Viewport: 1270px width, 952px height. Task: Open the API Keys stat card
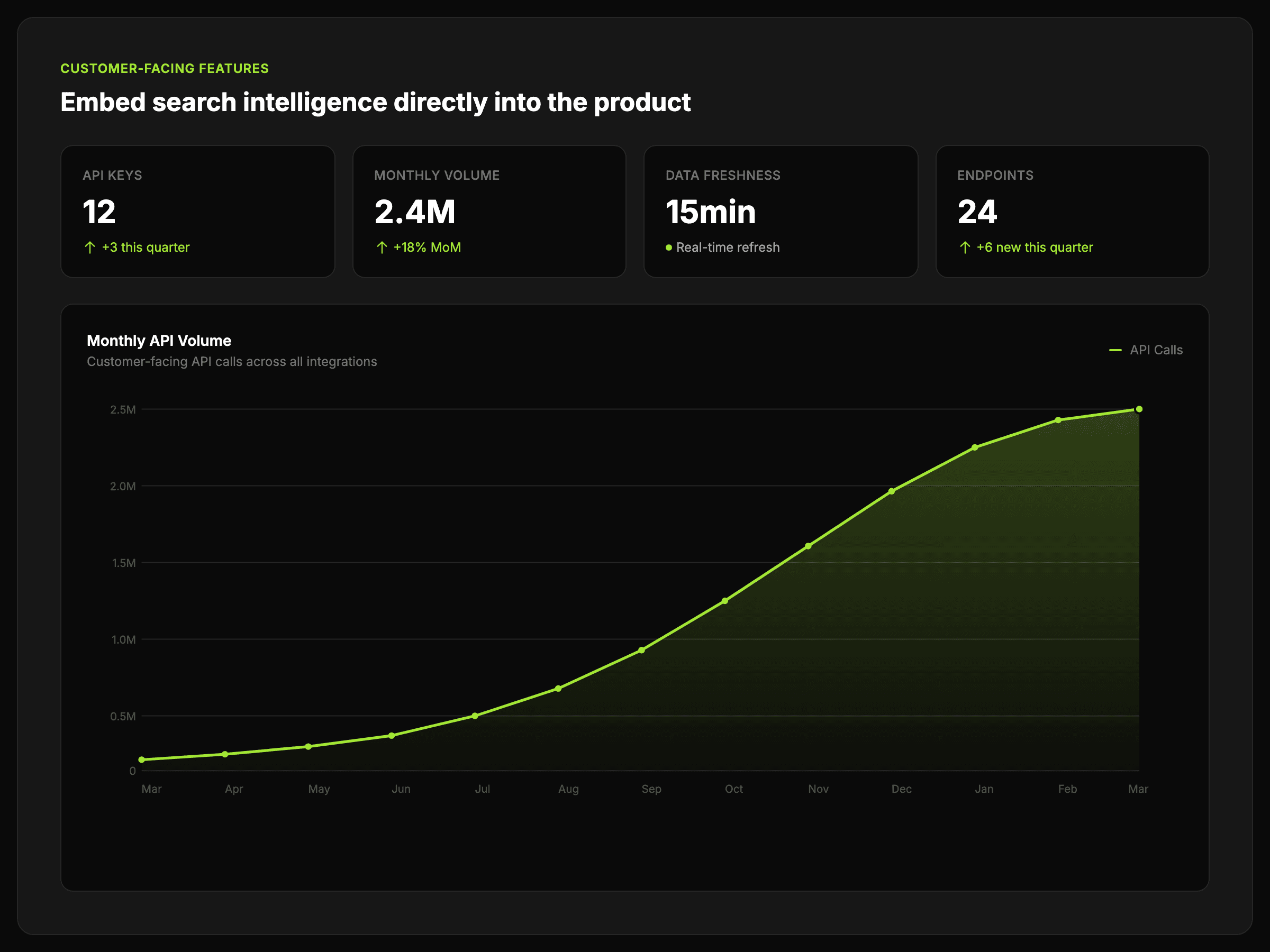pos(197,211)
